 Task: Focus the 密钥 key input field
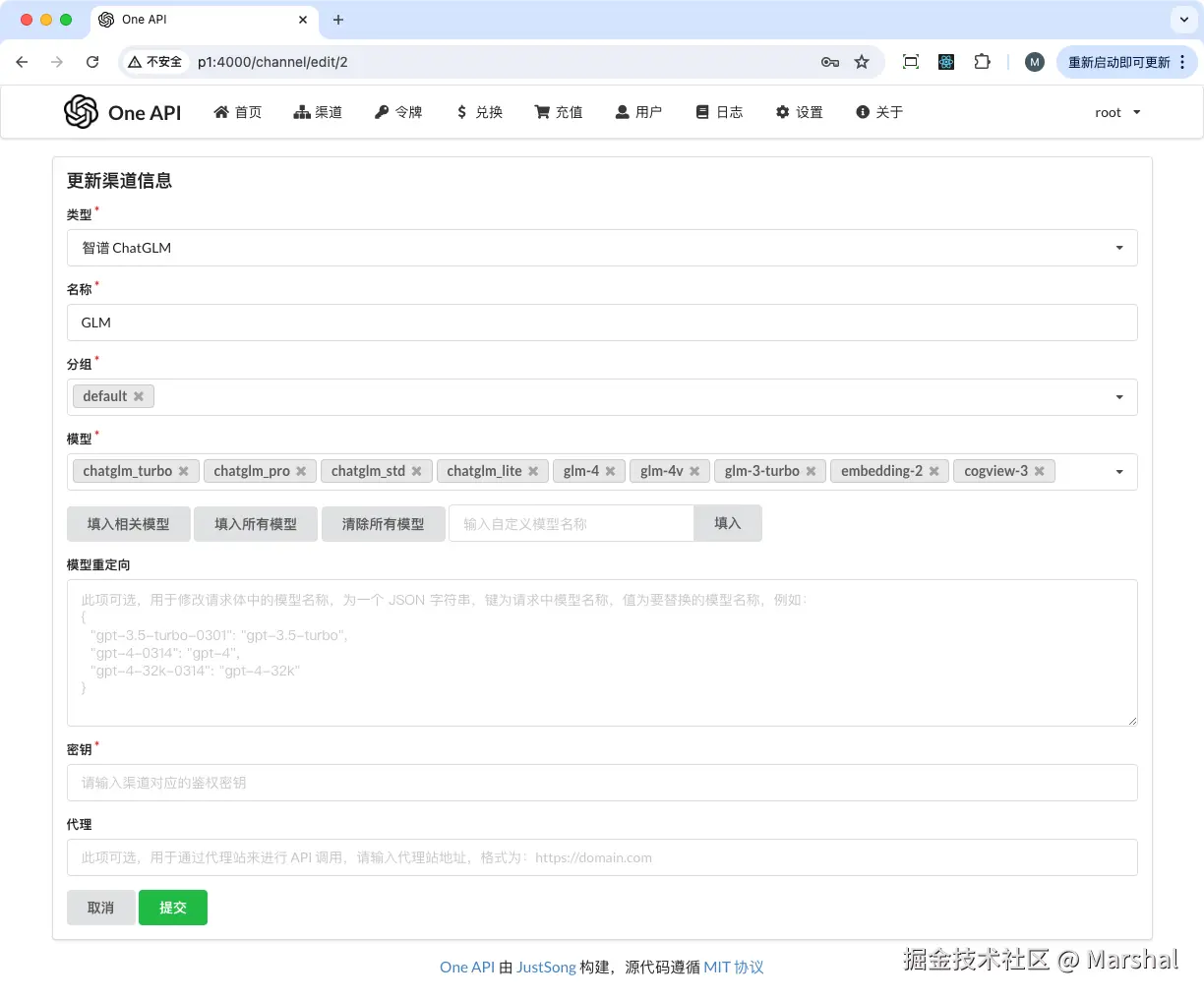602,783
